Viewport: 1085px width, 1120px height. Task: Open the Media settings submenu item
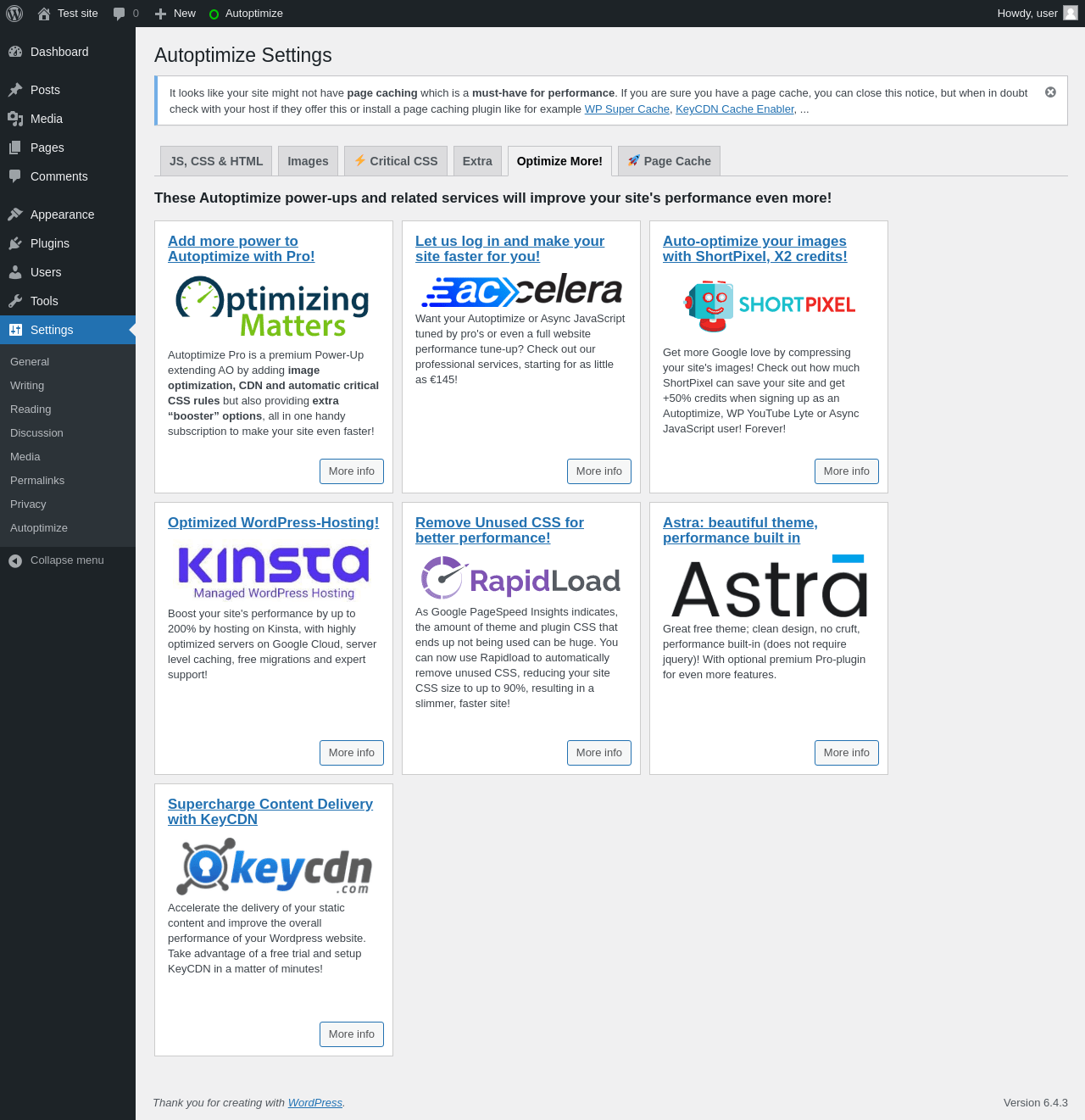[x=25, y=457]
